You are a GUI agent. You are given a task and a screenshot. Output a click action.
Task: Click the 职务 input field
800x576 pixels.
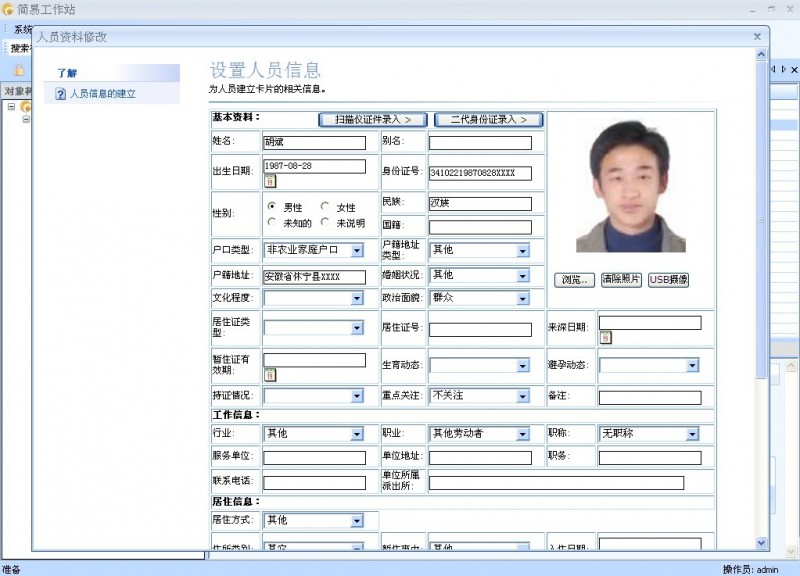[x=650, y=458]
